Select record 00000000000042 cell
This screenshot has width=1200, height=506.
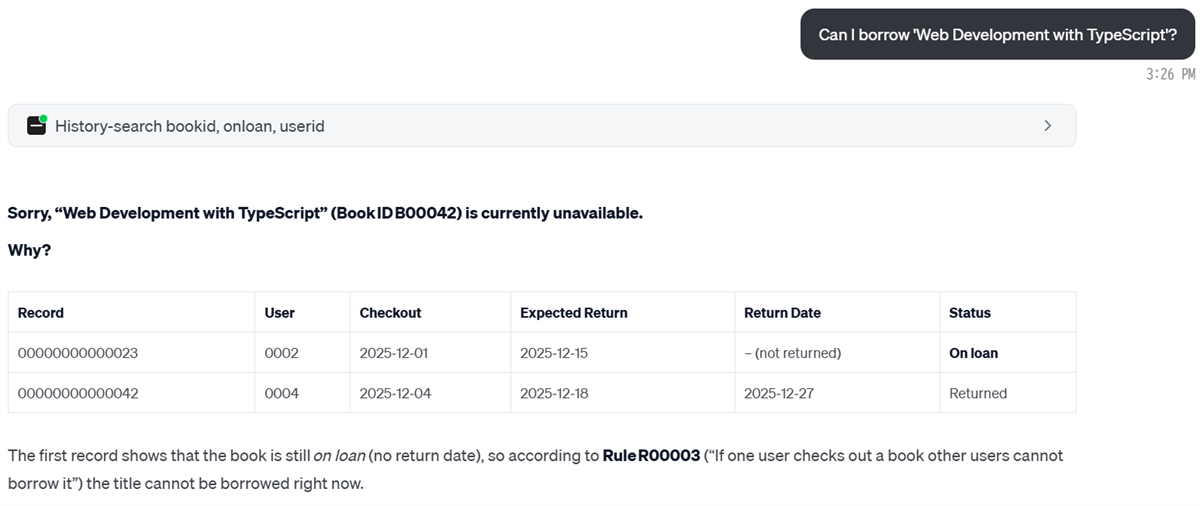pos(78,393)
